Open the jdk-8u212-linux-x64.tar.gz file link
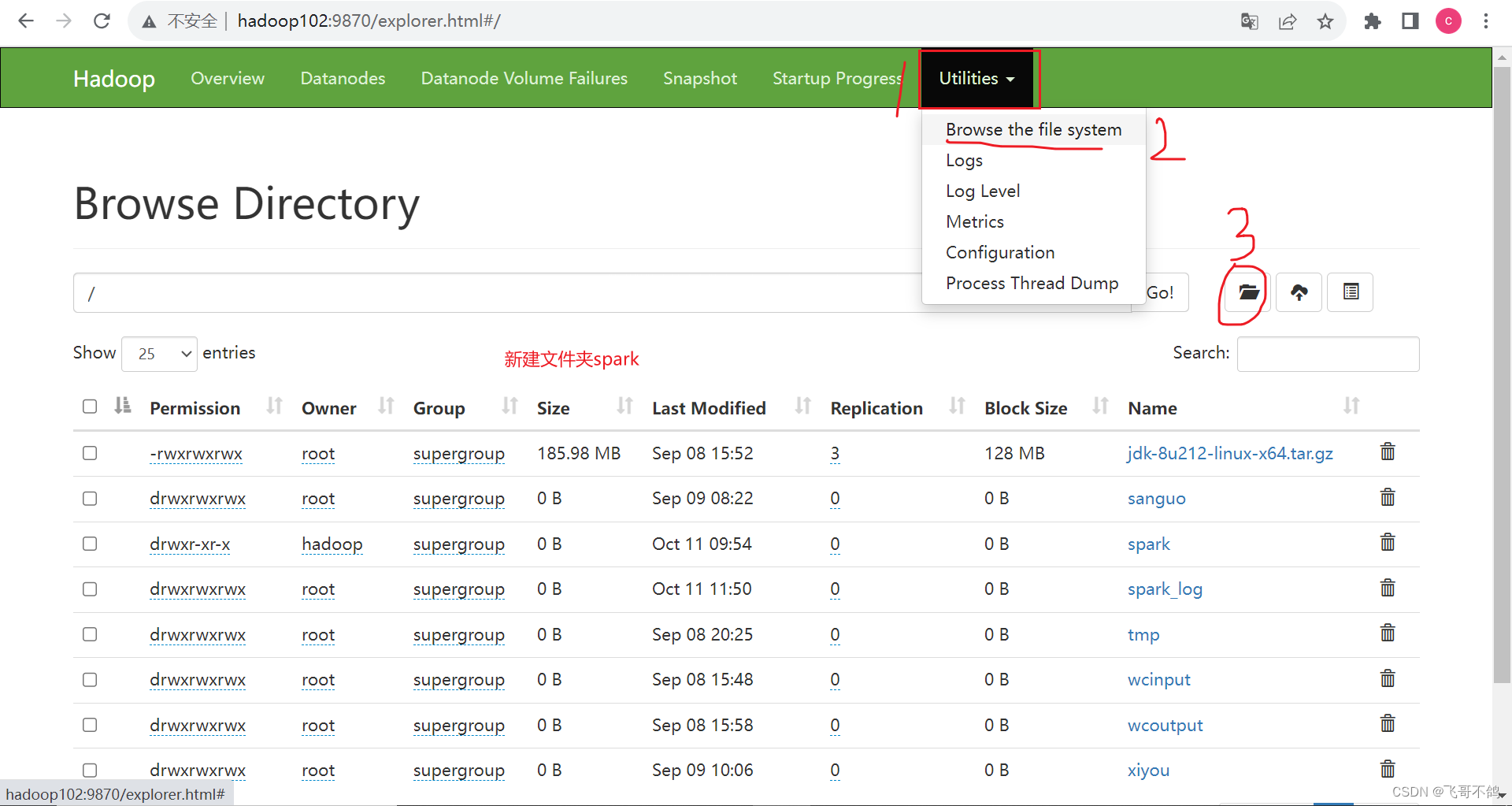1512x806 pixels. pyautogui.click(x=1230, y=453)
